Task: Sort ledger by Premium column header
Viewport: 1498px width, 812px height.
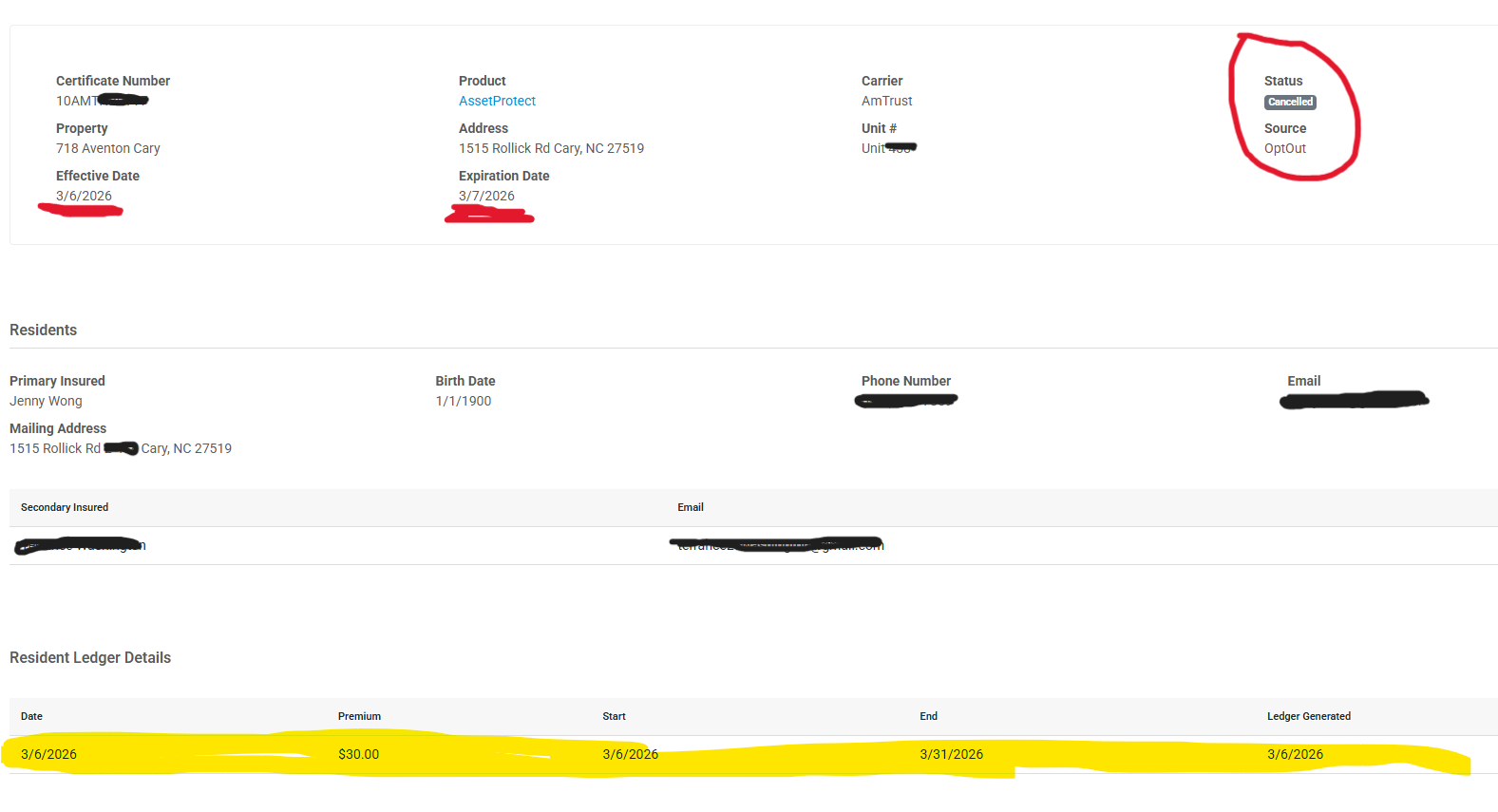Action: [359, 716]
